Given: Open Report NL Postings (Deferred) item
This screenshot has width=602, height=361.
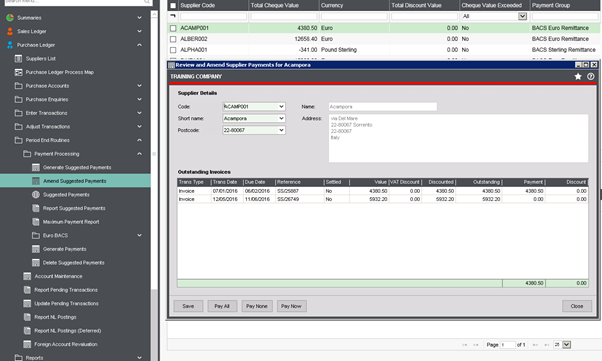Looking at the screenshot, I should pyautogui.click(x=68, y=331).
